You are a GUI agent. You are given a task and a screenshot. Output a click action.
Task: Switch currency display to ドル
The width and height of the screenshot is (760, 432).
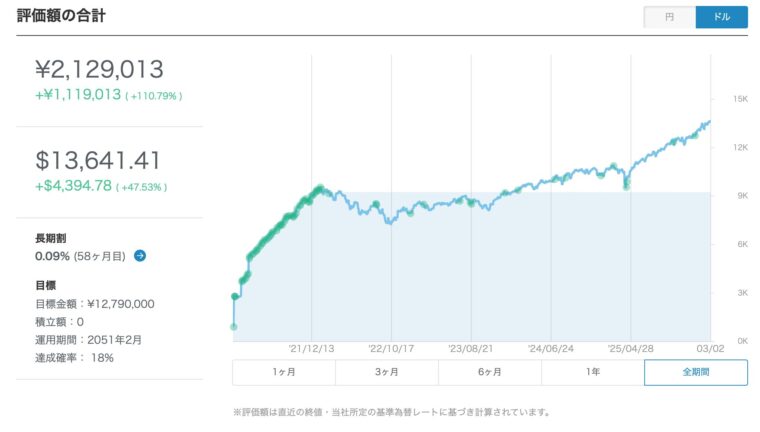tap(721, 17)
